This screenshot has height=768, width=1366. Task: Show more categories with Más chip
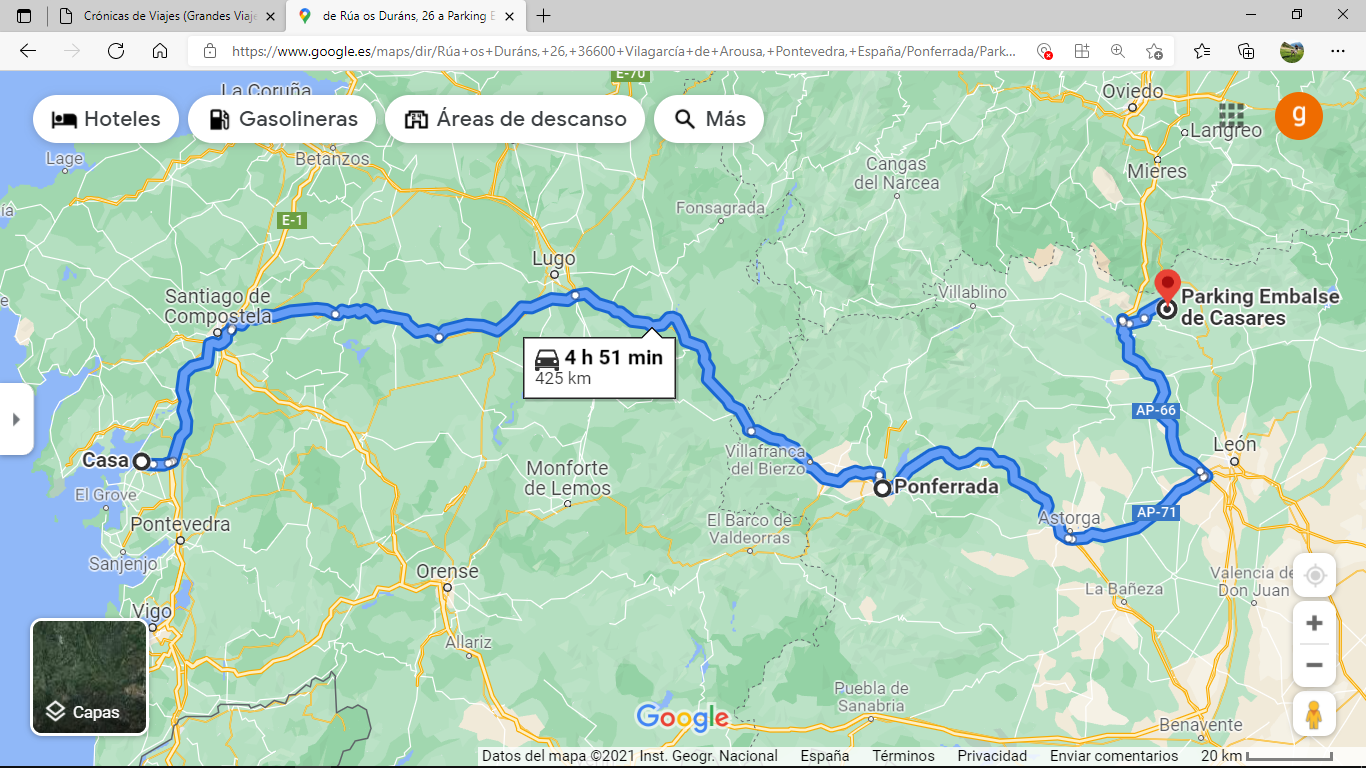(709, 119)
